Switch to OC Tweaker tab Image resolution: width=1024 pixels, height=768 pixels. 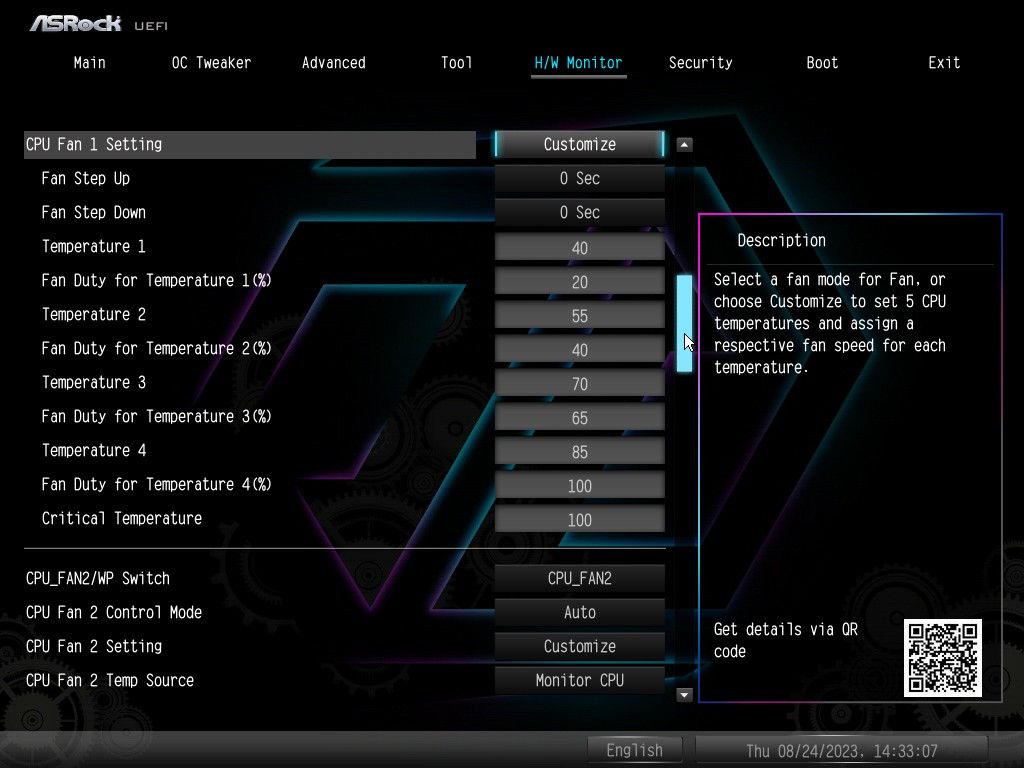pyautogui.click(x=211, y=63)
